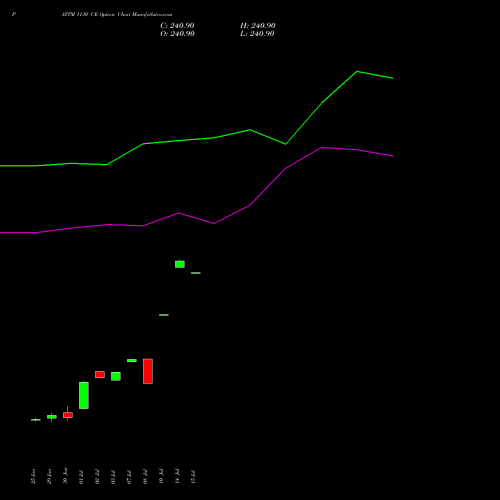Select the red candle on 02 Jul
Screen dimensions: 500x500
[x=100, y=374]
